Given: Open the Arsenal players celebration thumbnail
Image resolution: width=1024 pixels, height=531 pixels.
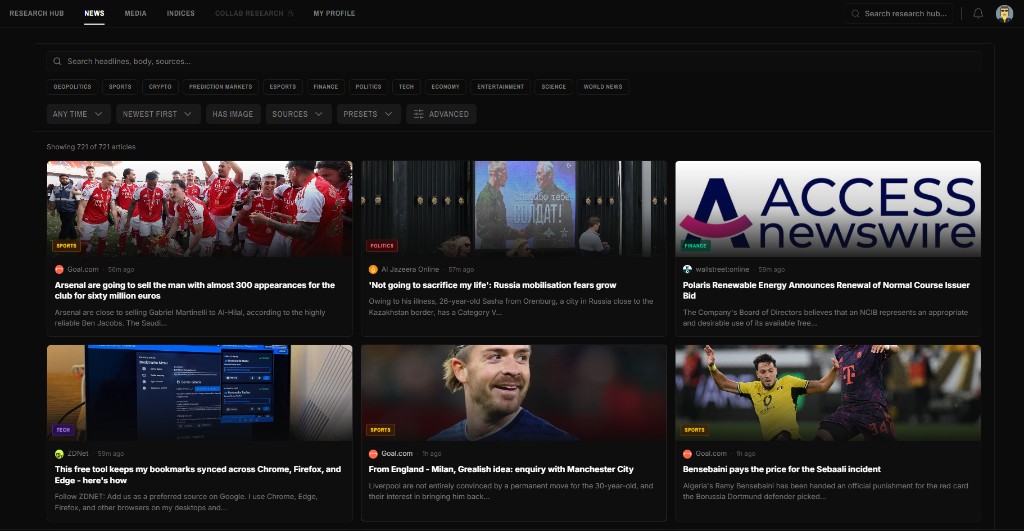Looking at the screenshot, I should pyautogui.click(x=199, y=208).
